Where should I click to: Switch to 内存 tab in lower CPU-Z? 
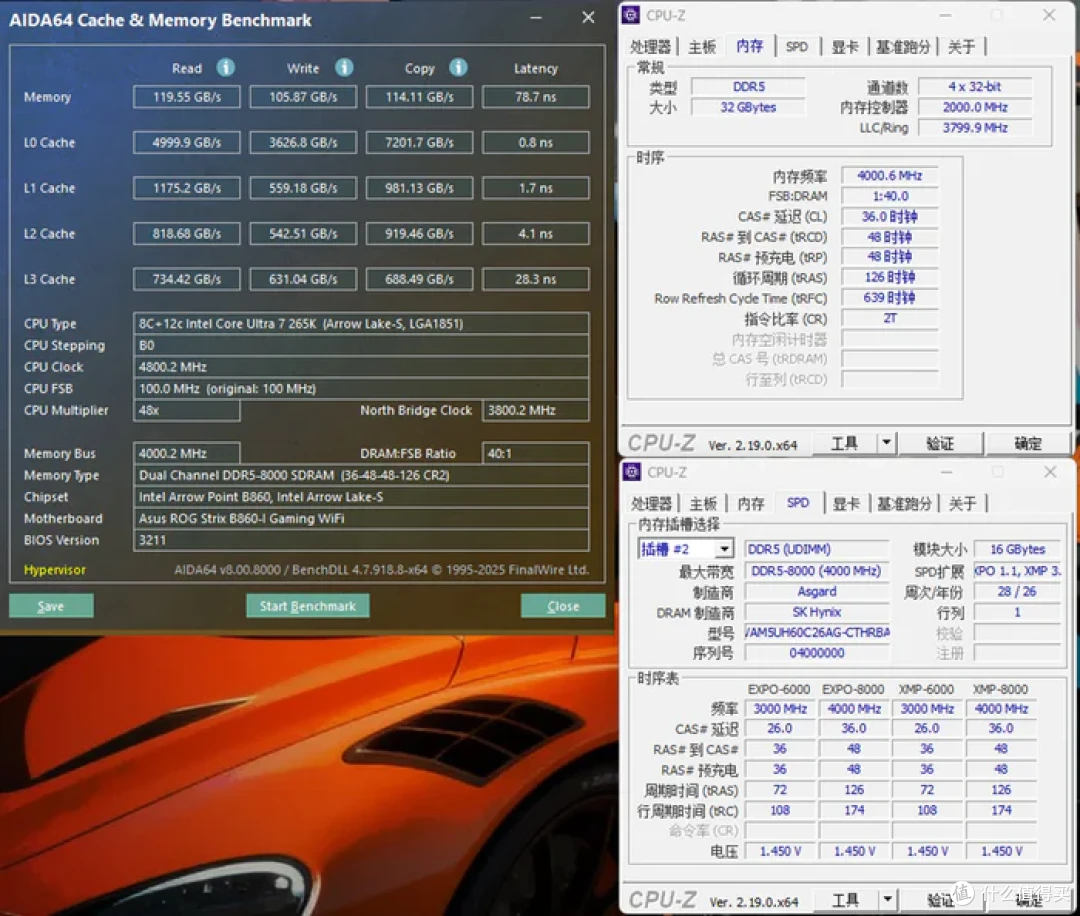751,503
